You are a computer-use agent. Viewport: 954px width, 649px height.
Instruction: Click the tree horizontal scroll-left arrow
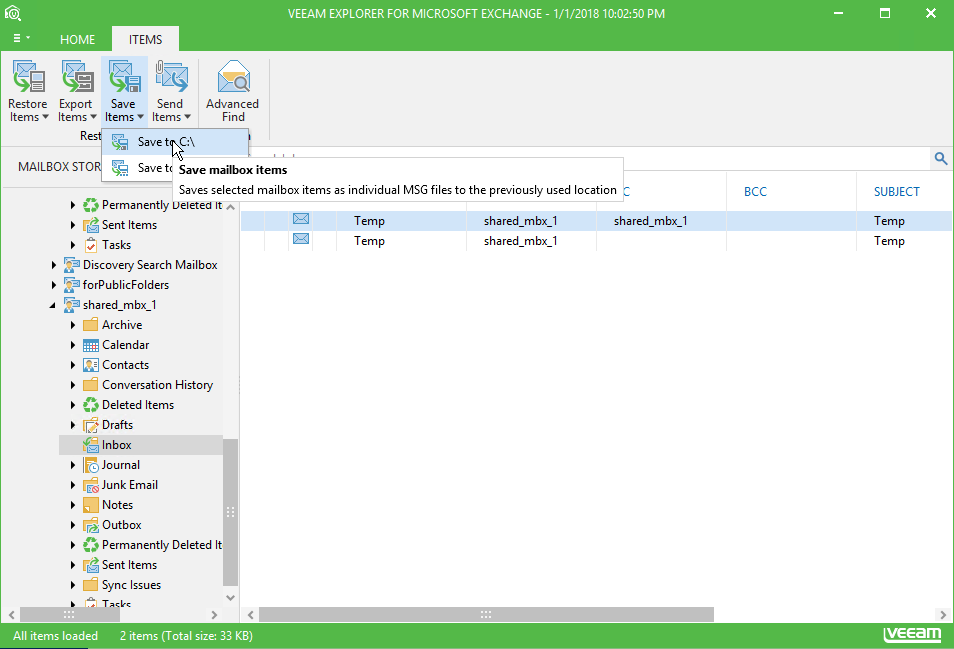click(12, 614)
